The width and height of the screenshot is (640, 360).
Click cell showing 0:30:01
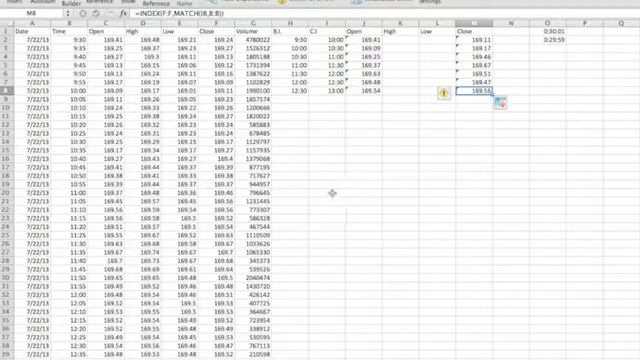pos(547,31)
